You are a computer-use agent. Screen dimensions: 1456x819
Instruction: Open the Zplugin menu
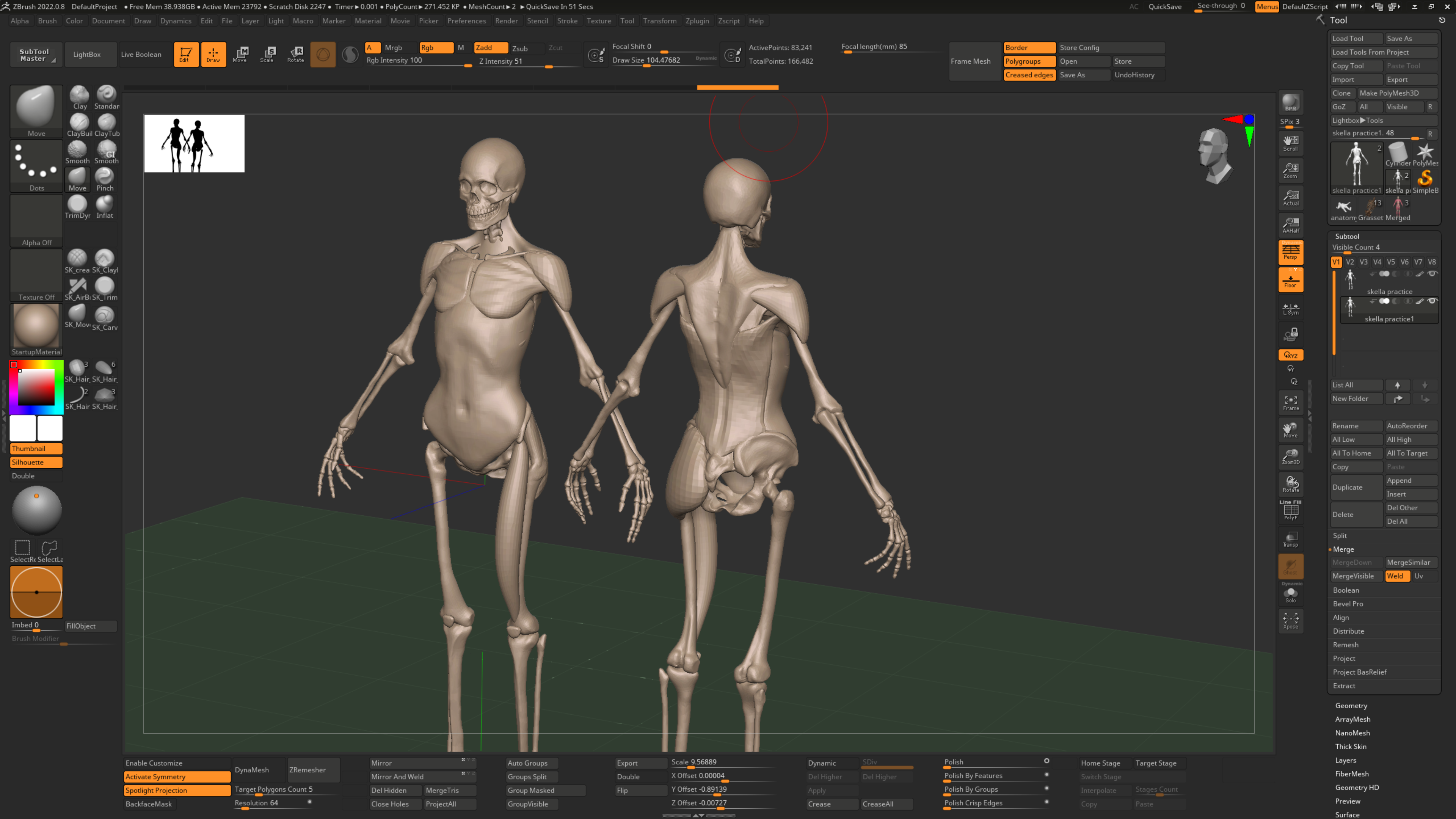[x=697, y=21]
